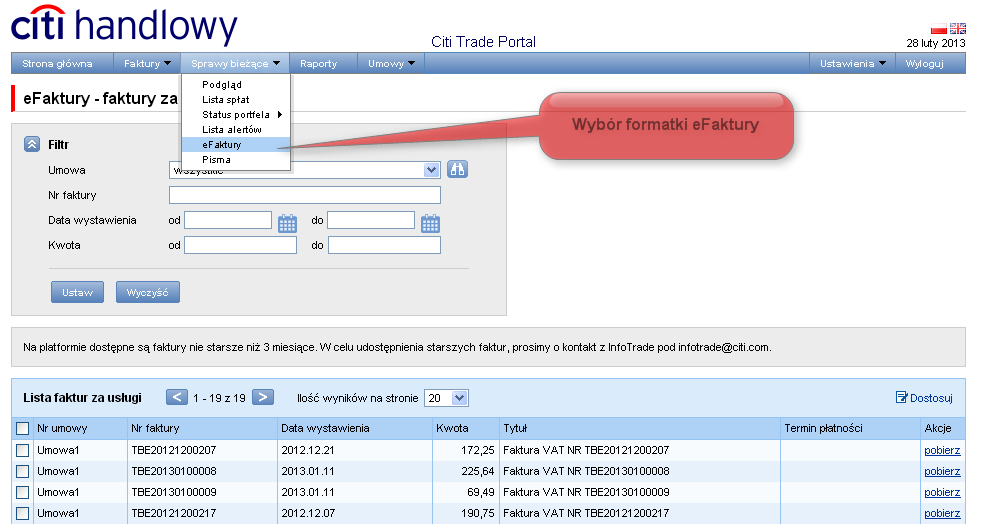
Task: Click the Citi Trade Portal title text
Action: [483, 42]
